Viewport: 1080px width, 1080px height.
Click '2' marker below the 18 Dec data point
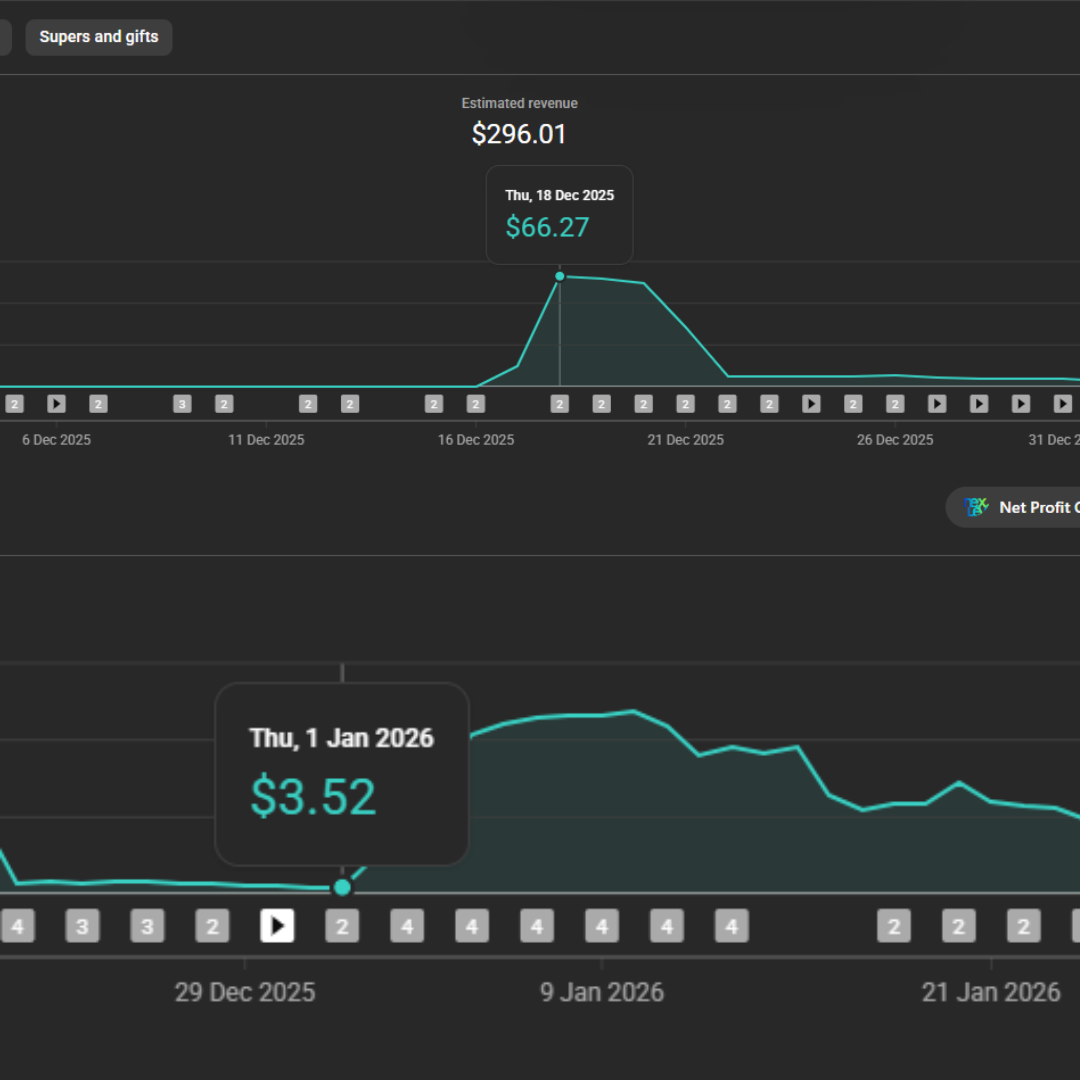[x=560, y=404]
